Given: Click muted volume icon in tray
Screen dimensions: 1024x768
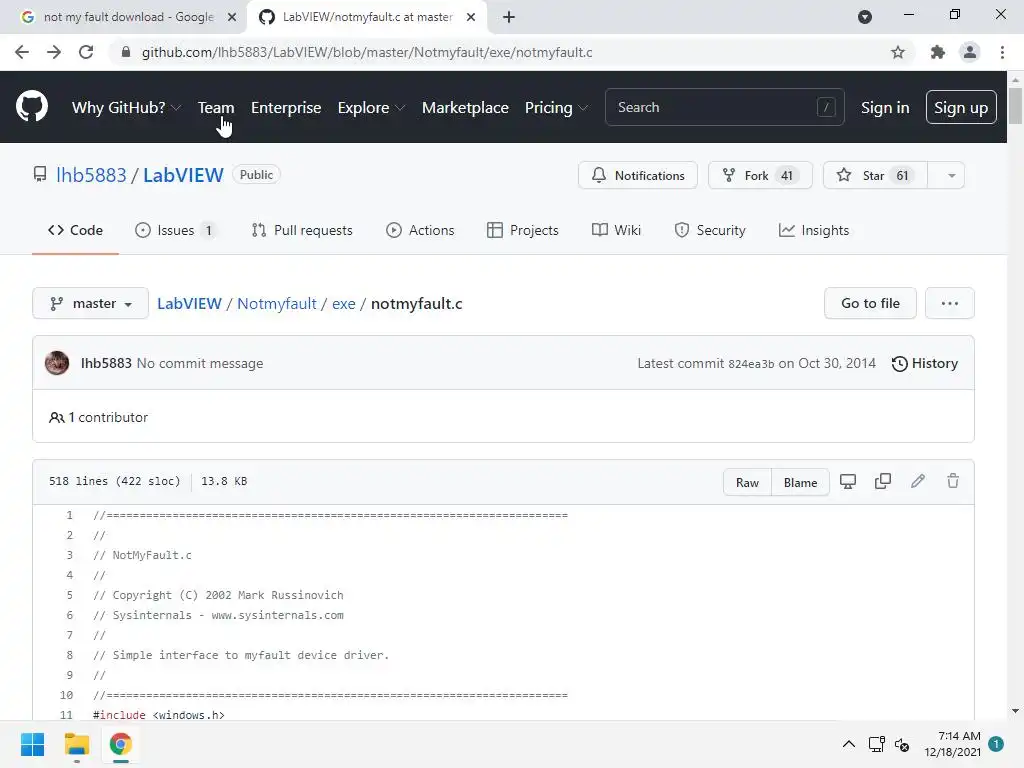Looking at the screenshot, I should [902, 744].
